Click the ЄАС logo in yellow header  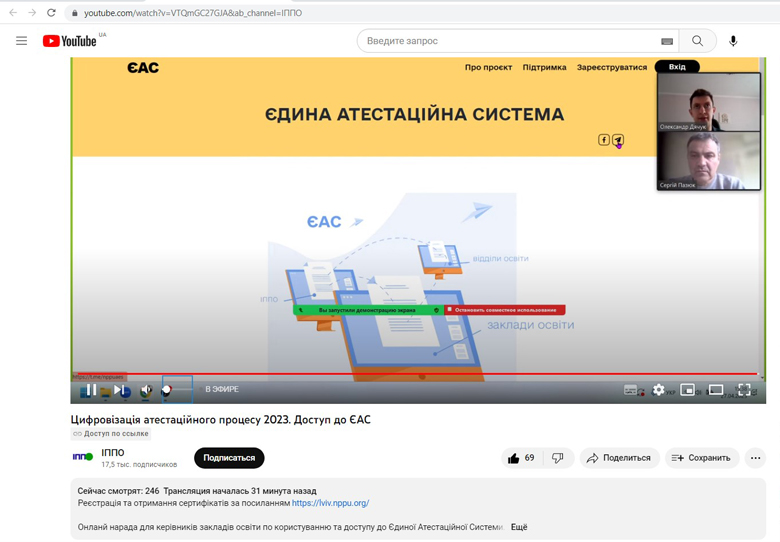[143, 68]
